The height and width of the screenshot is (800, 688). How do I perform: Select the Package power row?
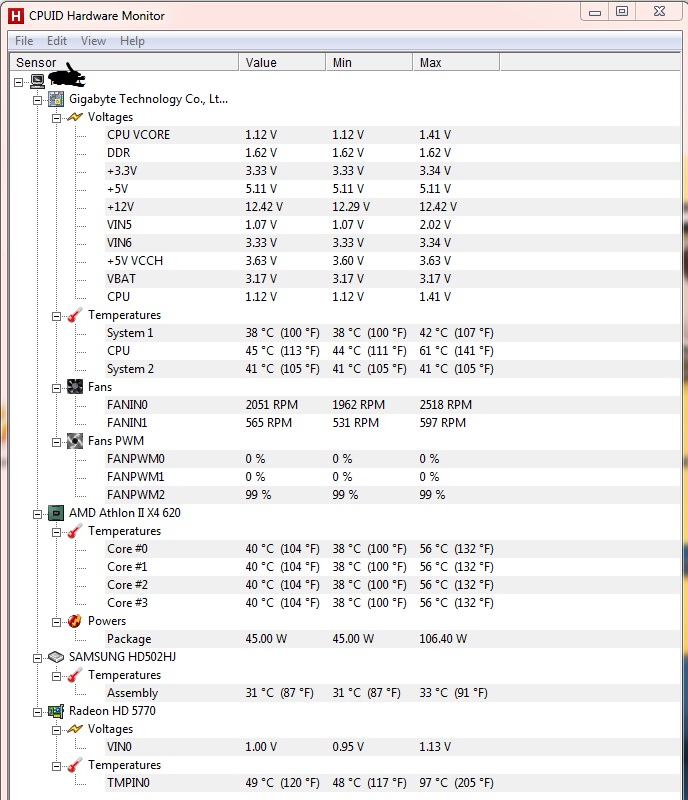click(x=392, y=639)
